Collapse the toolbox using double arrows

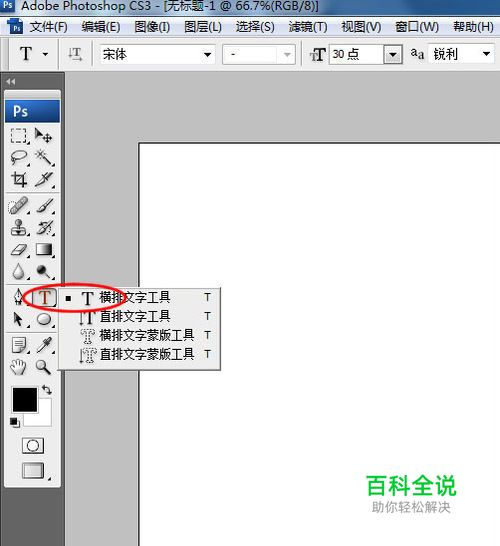click(10, 82)
